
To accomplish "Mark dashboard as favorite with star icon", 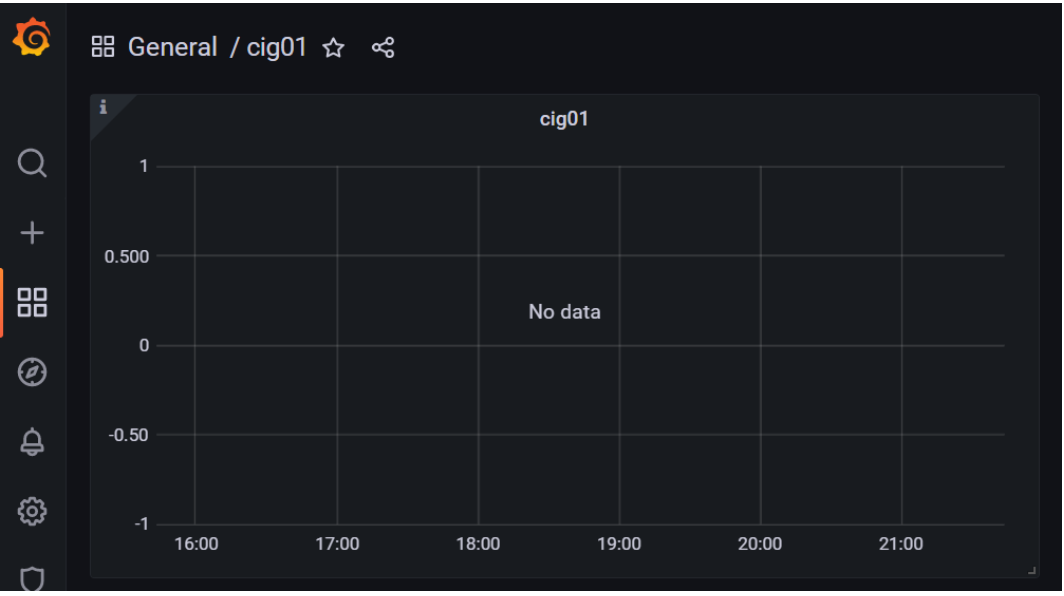I will (x=333, y=48).
